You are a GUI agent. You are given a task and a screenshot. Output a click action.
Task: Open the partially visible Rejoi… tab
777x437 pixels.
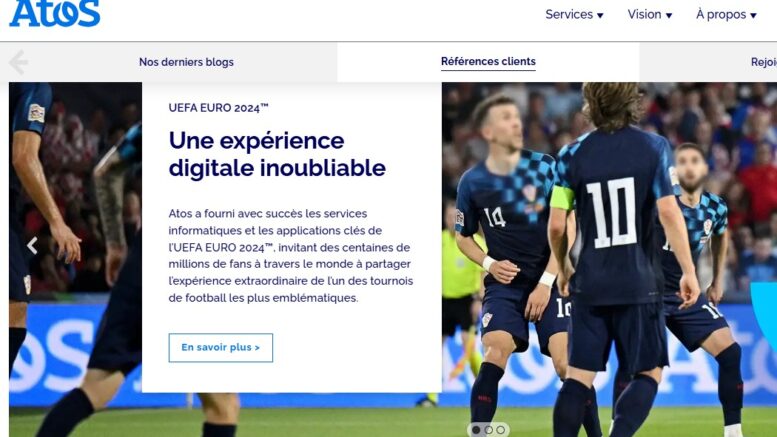tap(764, 62)
